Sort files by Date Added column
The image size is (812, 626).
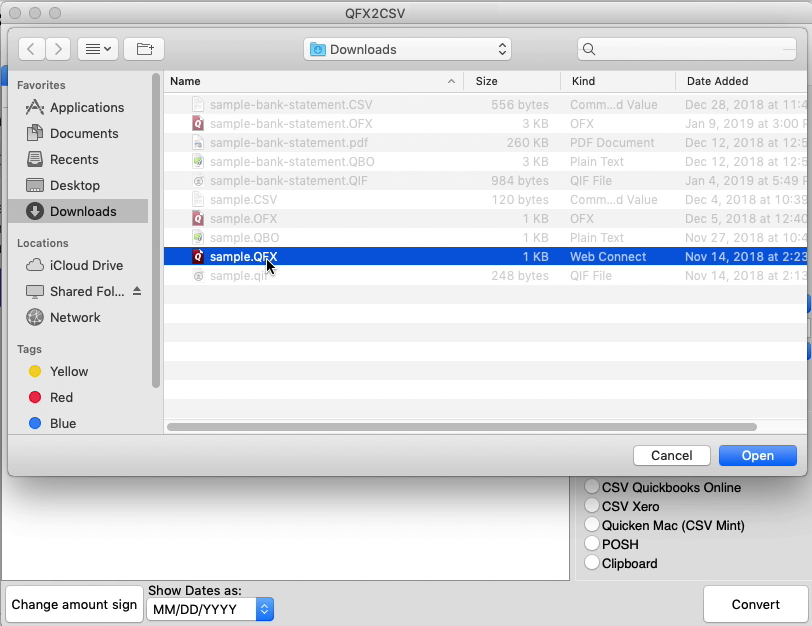[x=742, y=81]
